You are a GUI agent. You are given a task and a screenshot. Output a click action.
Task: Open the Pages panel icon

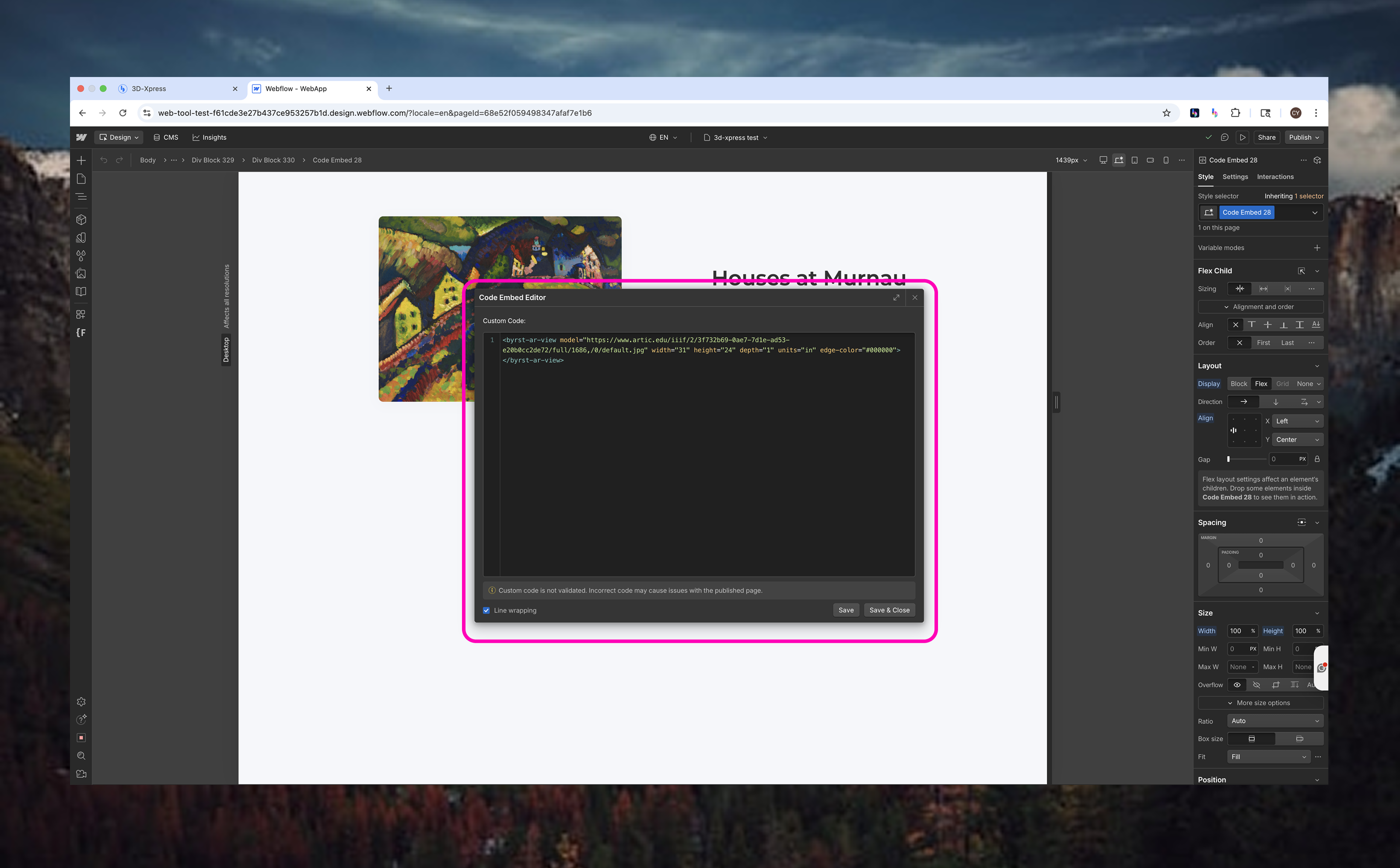tap(81, 179)
